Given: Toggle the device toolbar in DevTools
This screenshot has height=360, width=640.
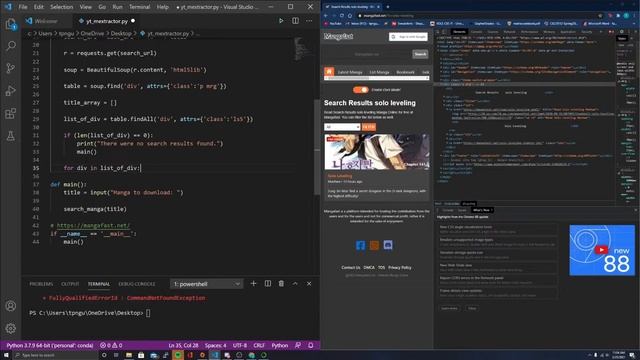Looking at the screenshot, I should 444,31.
